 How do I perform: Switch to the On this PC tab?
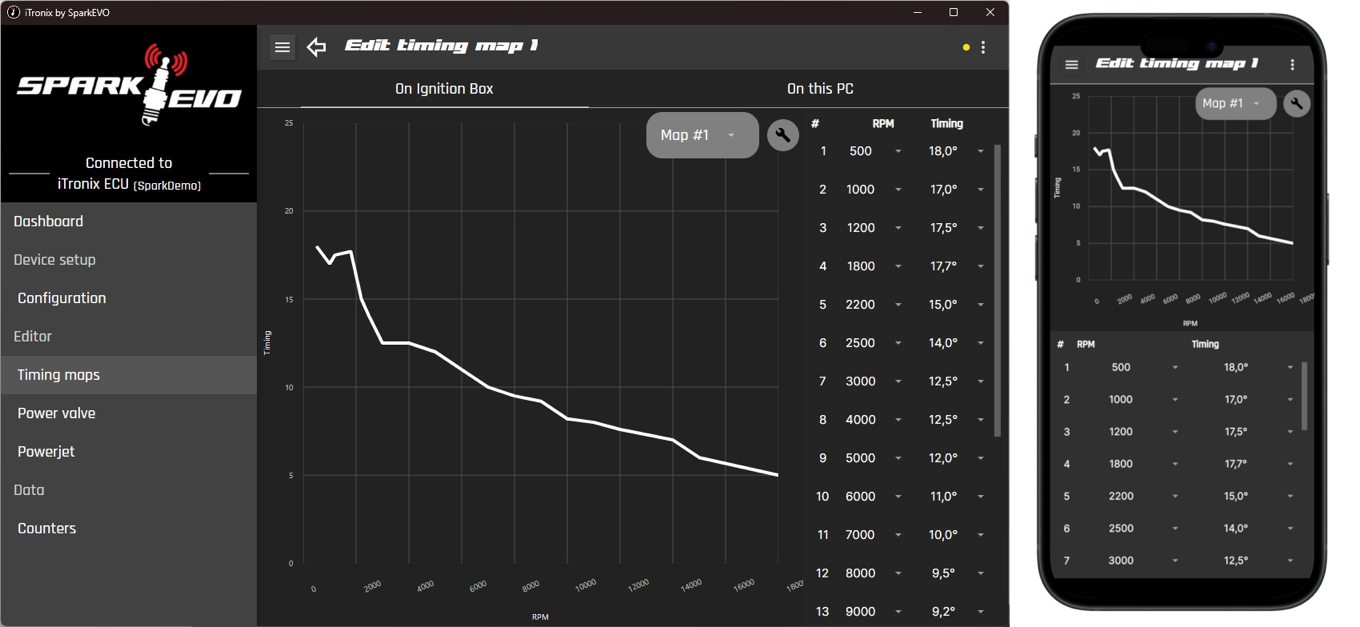click(x=820, y=89)
